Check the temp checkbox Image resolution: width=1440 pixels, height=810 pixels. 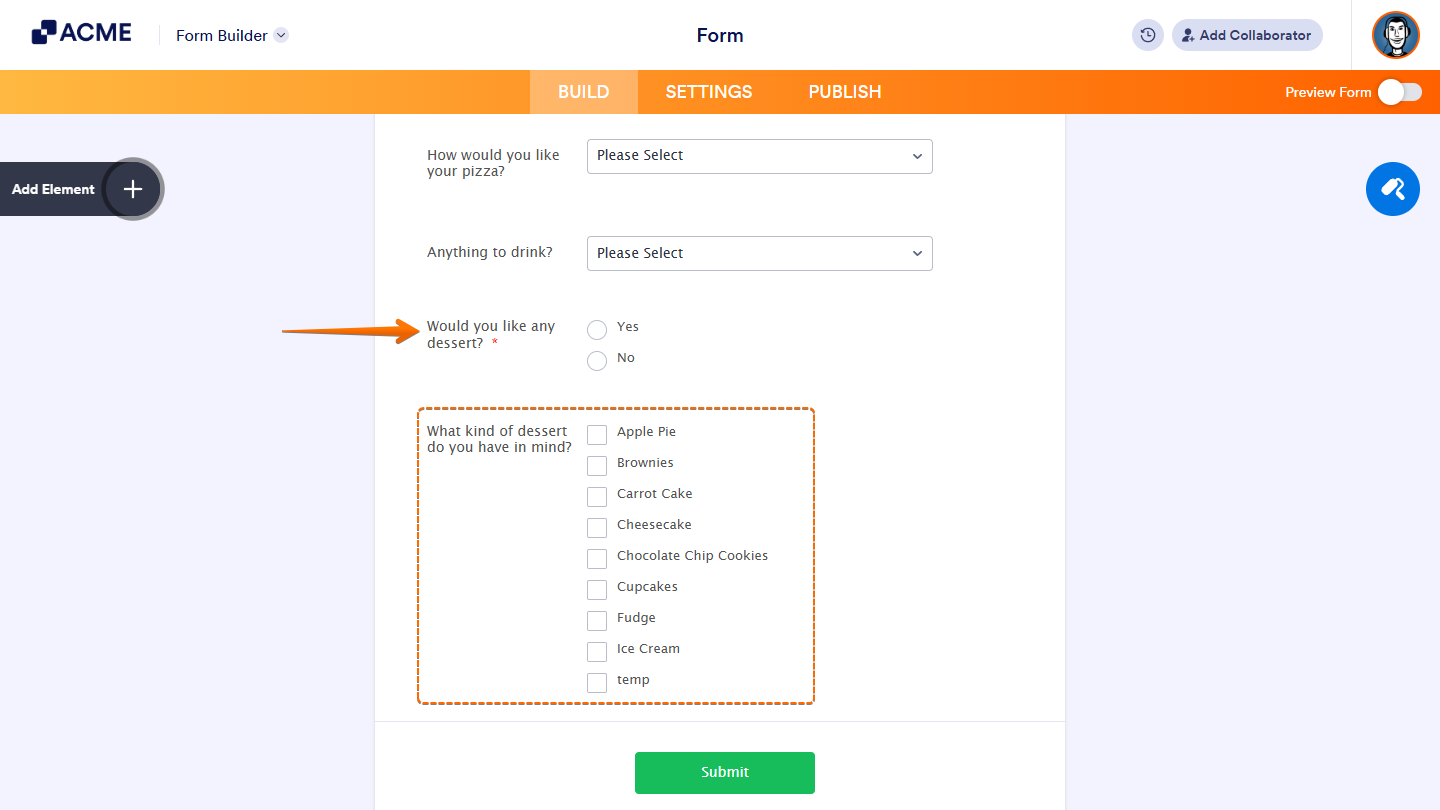tap(597, 682)
